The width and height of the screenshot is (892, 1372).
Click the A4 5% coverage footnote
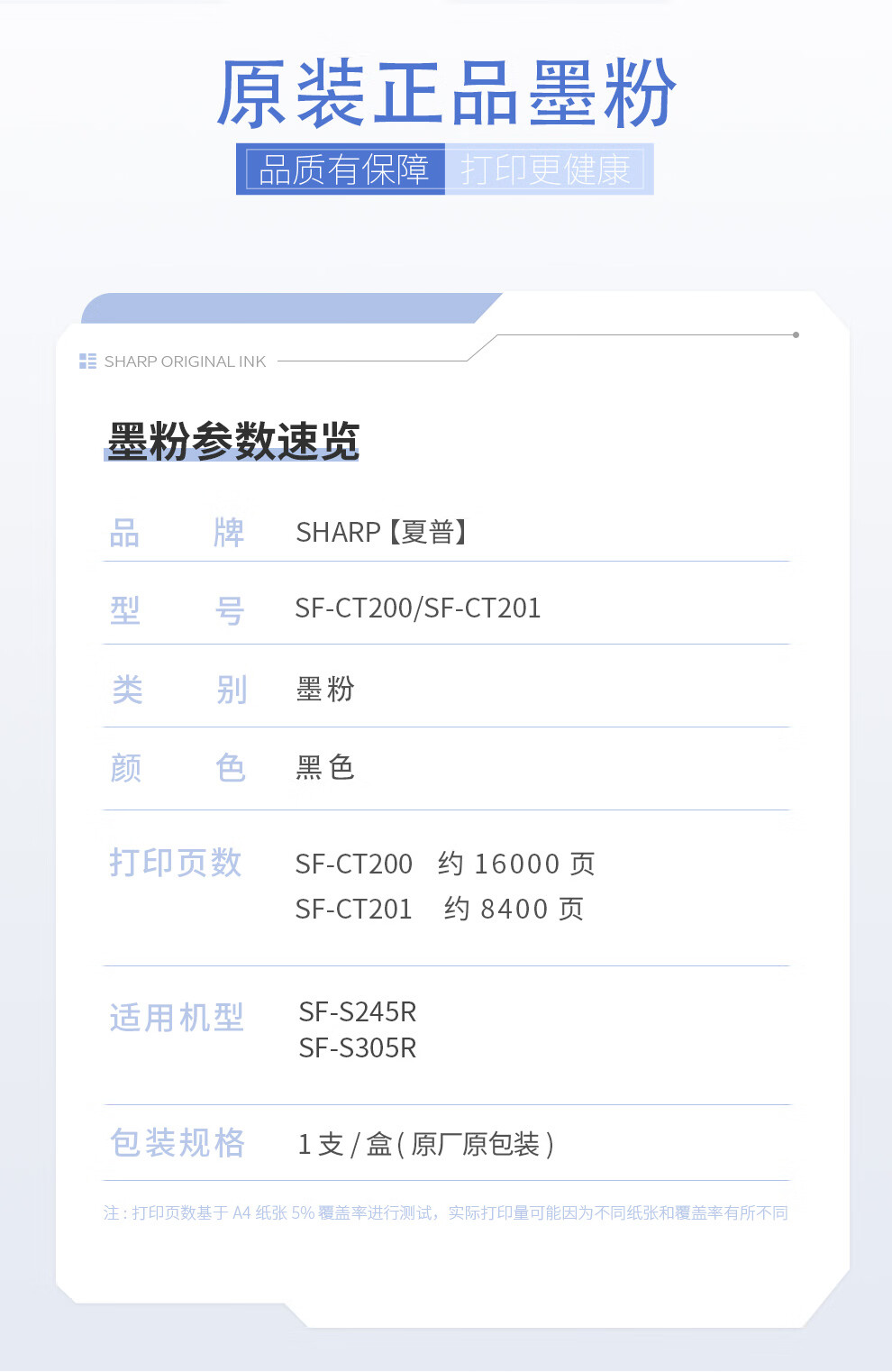click(x=445, y=1213)
